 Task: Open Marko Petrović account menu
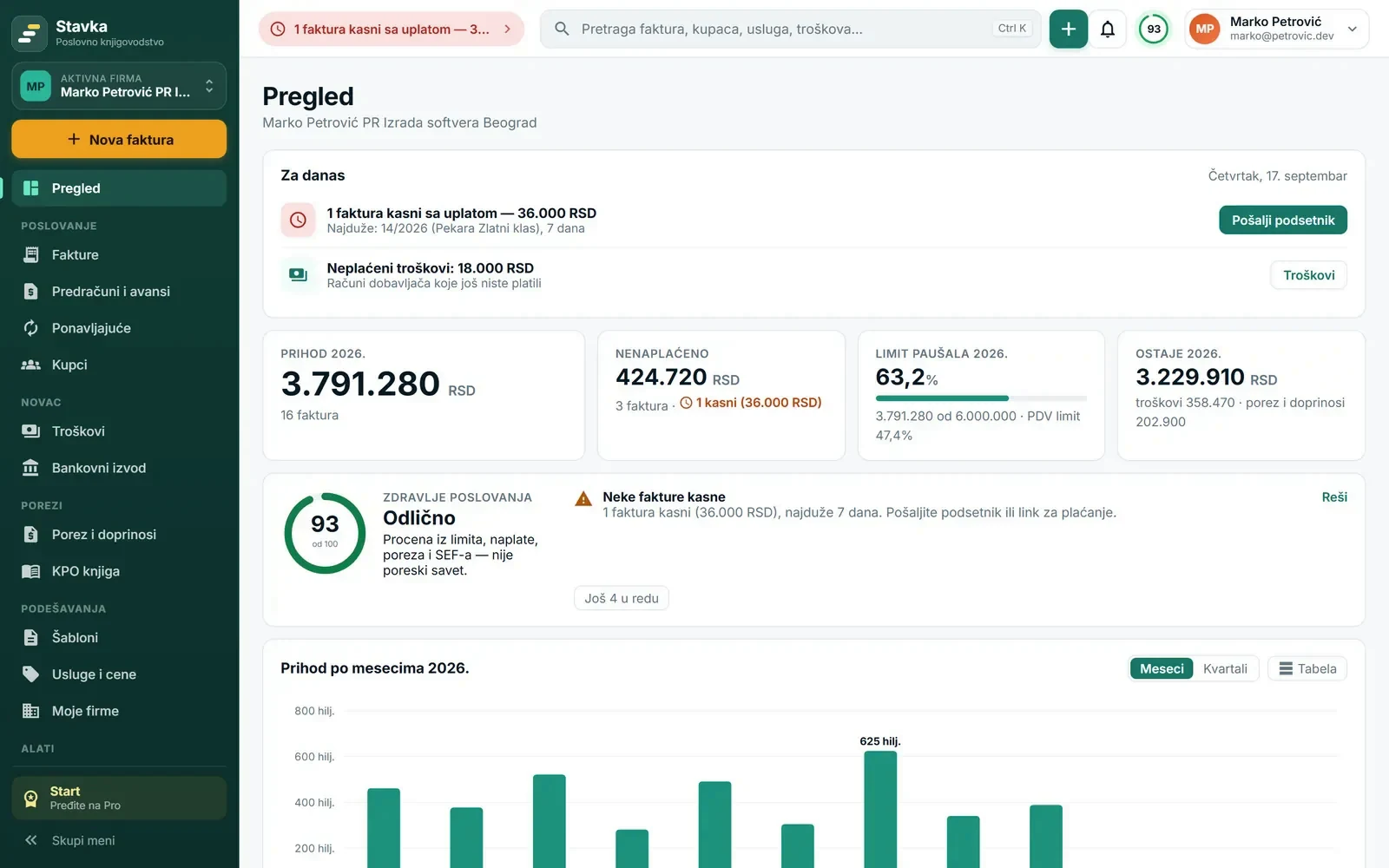(1277, 30)
